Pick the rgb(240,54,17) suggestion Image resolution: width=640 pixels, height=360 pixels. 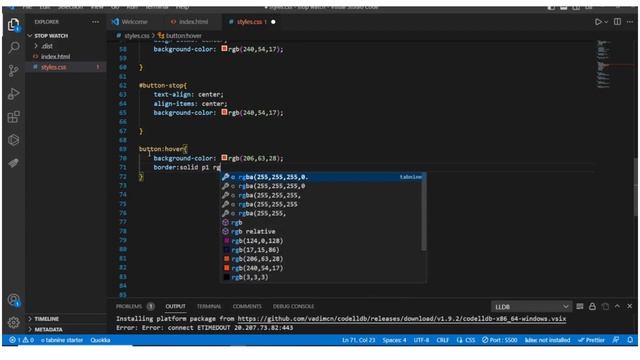click(x=322, y=268)
